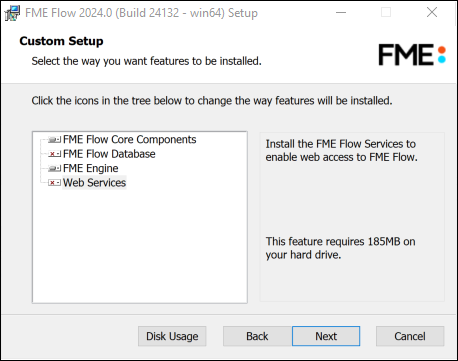Open the Disk Usage dialog

click(172, 336)
